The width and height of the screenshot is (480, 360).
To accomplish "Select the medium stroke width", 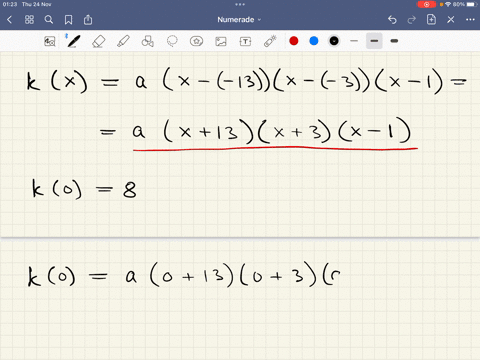I will pos(374,41).
